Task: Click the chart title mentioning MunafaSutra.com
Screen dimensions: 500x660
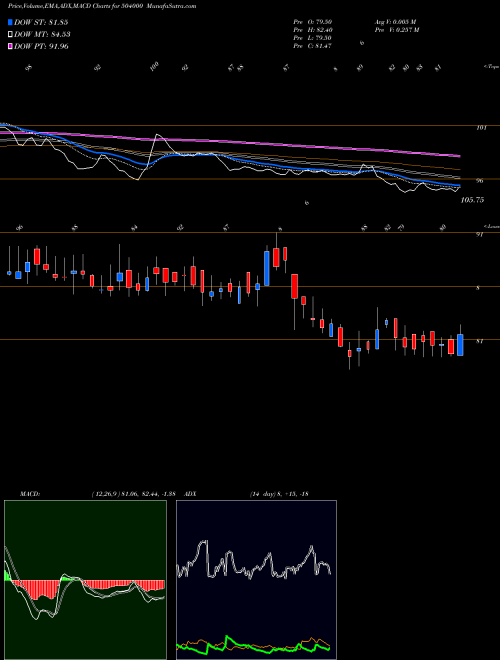Action: point(102,6)
